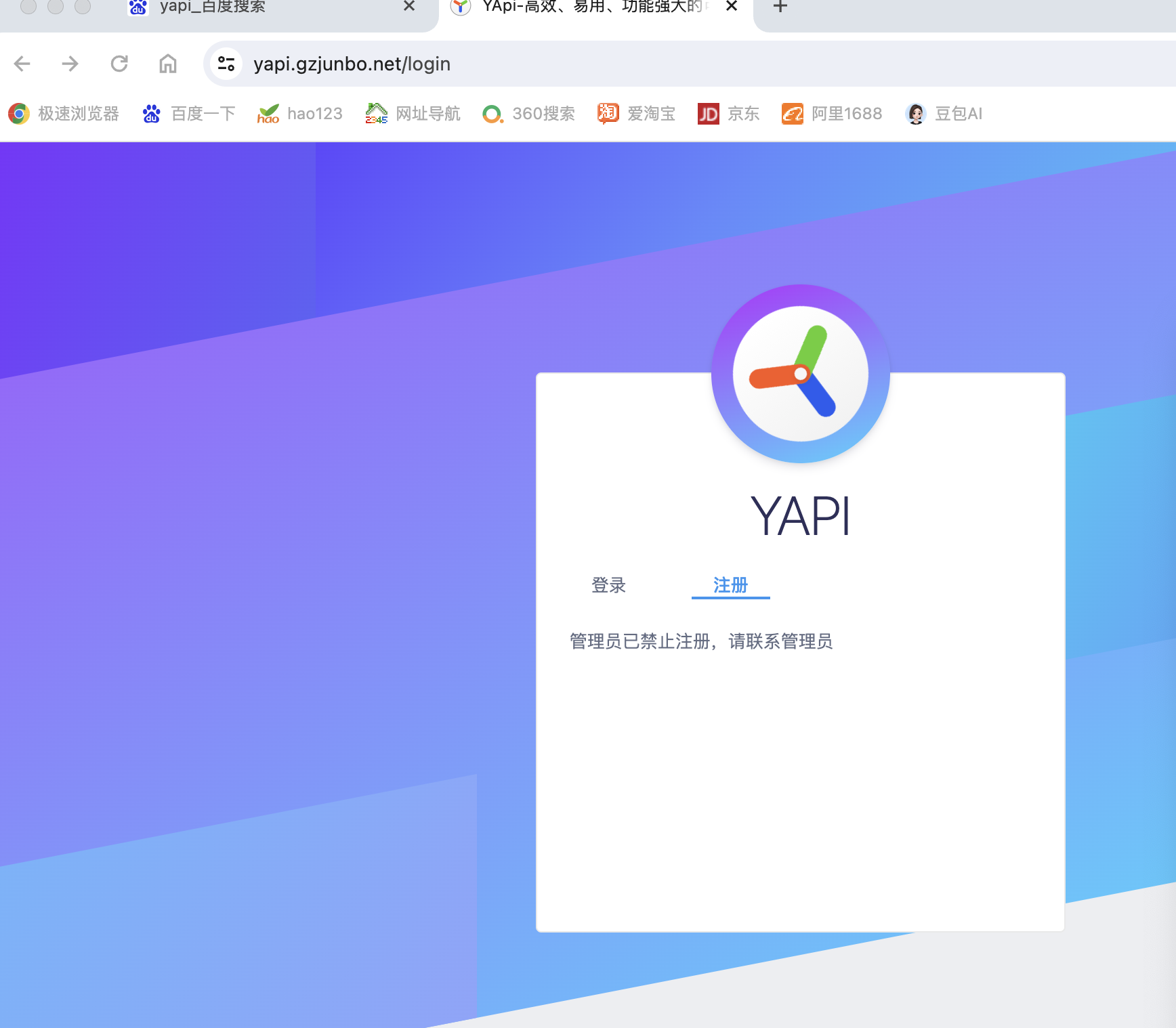
Task: Open the site permissions icon in address bar
Action: pyautogui.click(x=226, y=63)
